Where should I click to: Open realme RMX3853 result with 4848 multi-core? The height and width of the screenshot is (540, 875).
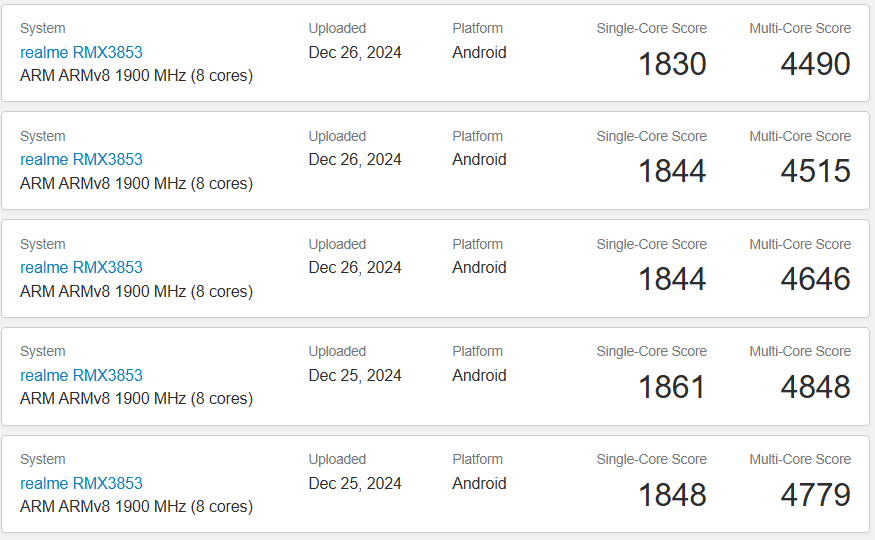(81, 375)
